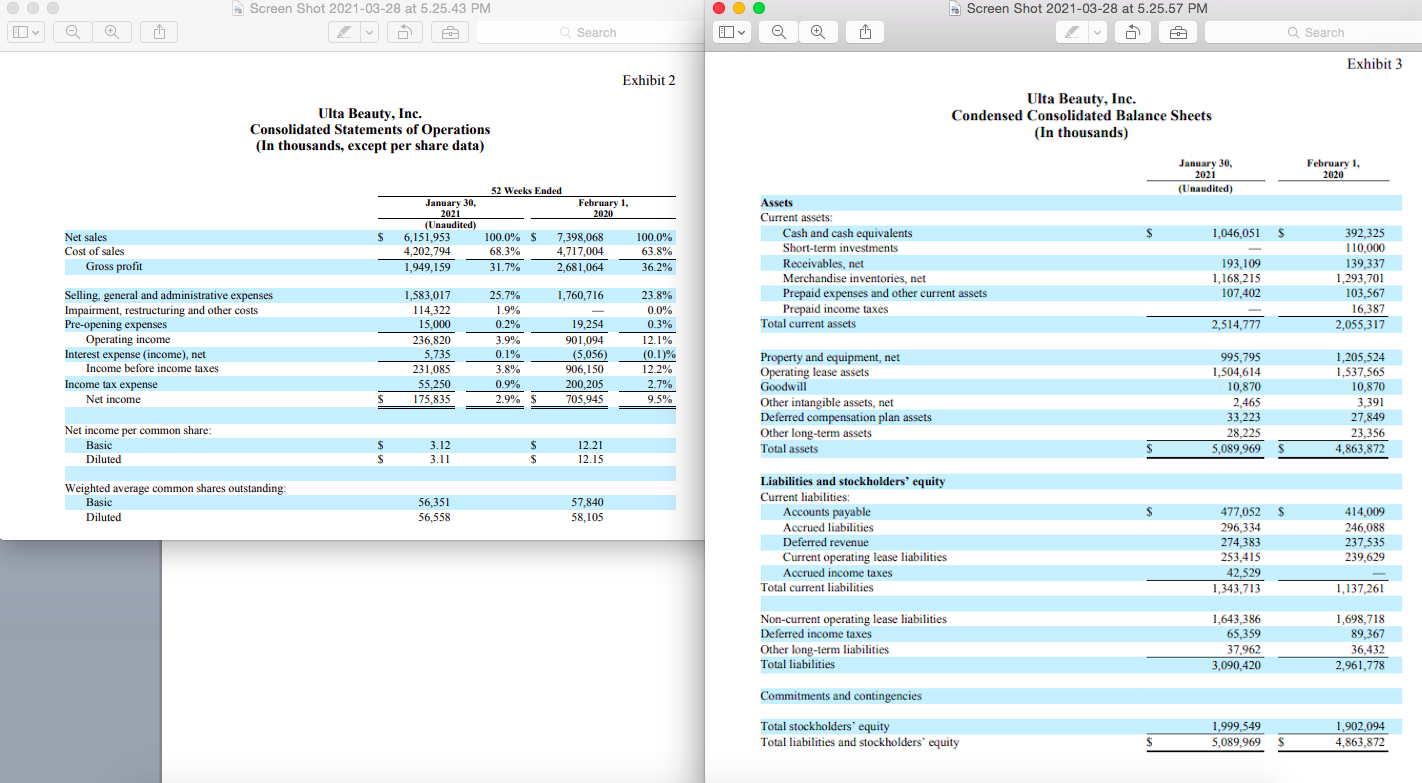
Task: Click the 'Total assets' row label
Action: pyautogui.click(x=789, y=448)
